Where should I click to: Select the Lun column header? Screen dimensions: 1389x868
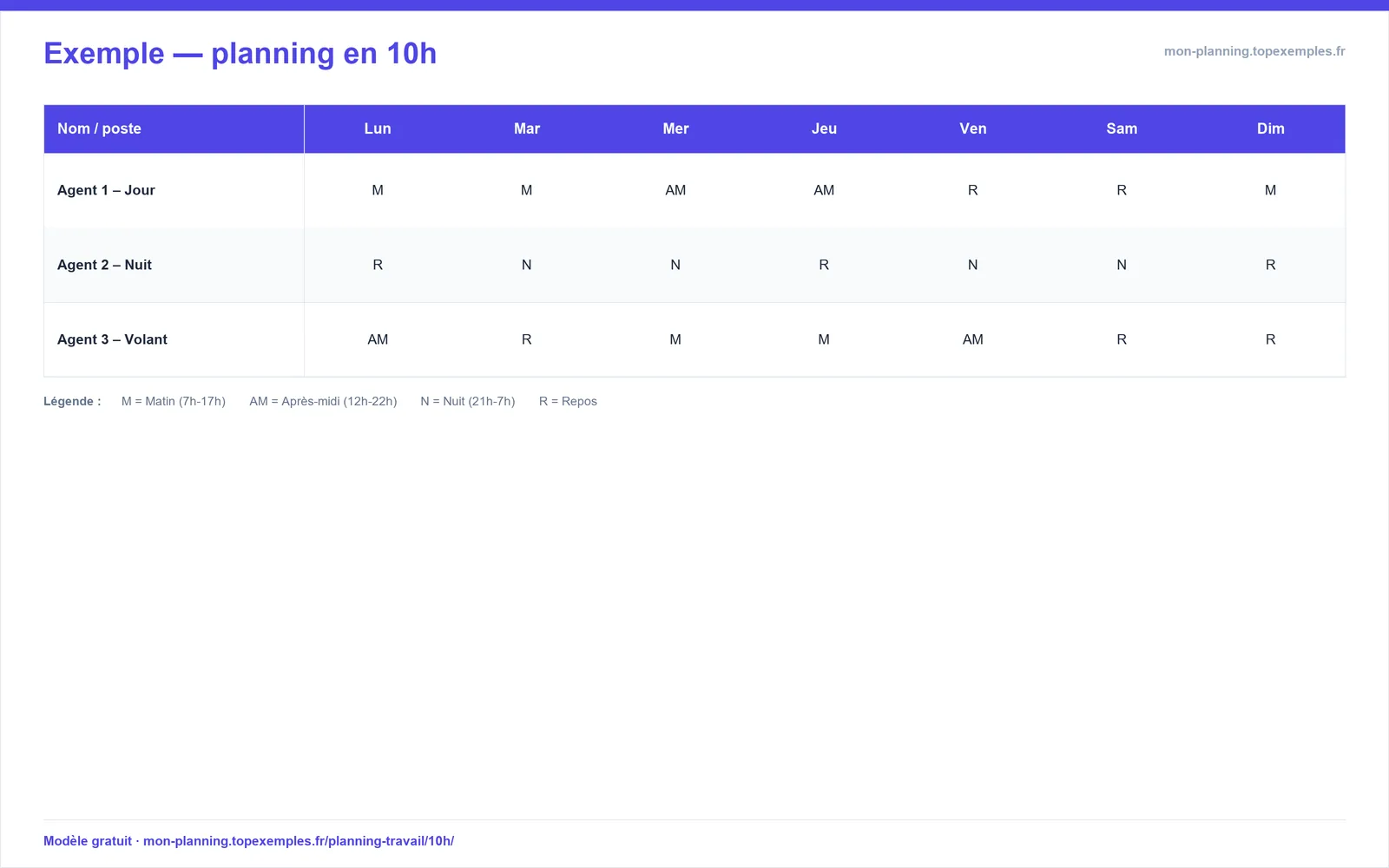[x=378, y=128]
